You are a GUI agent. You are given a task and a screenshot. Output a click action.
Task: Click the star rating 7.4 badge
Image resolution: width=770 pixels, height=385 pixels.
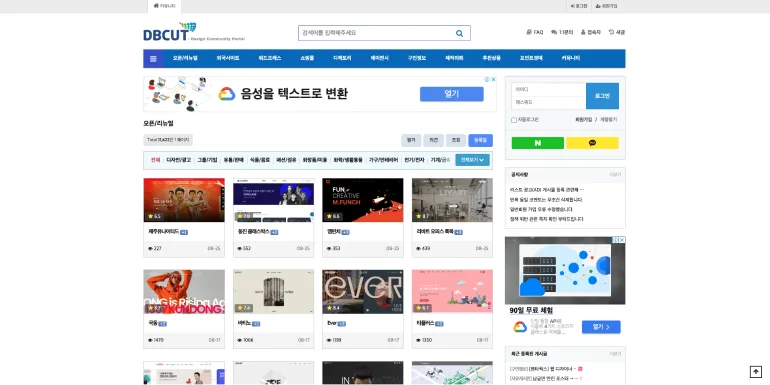pos(244,308)
